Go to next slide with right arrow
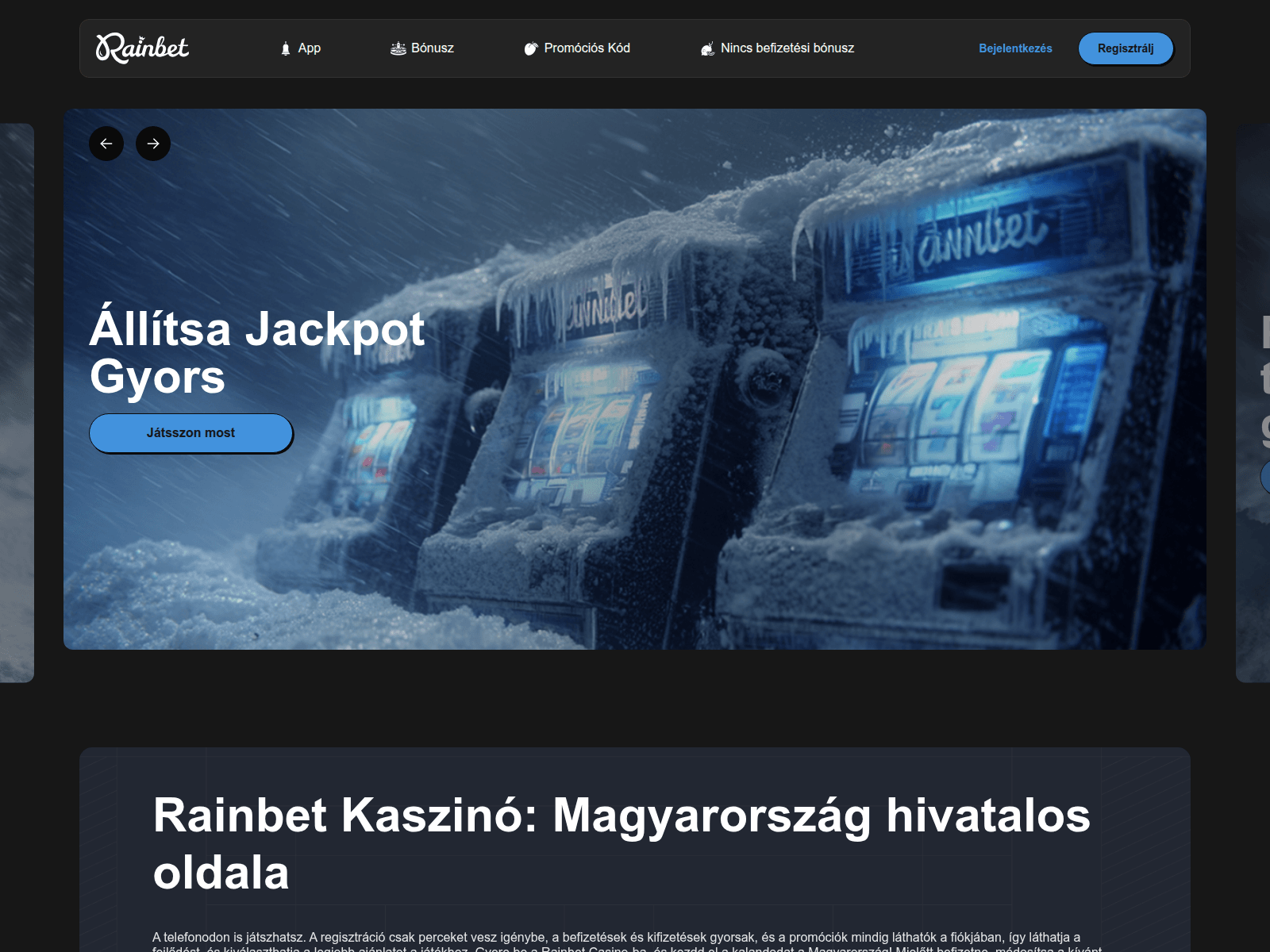The height and width of the screenshot is (952, 1270). 153,144
